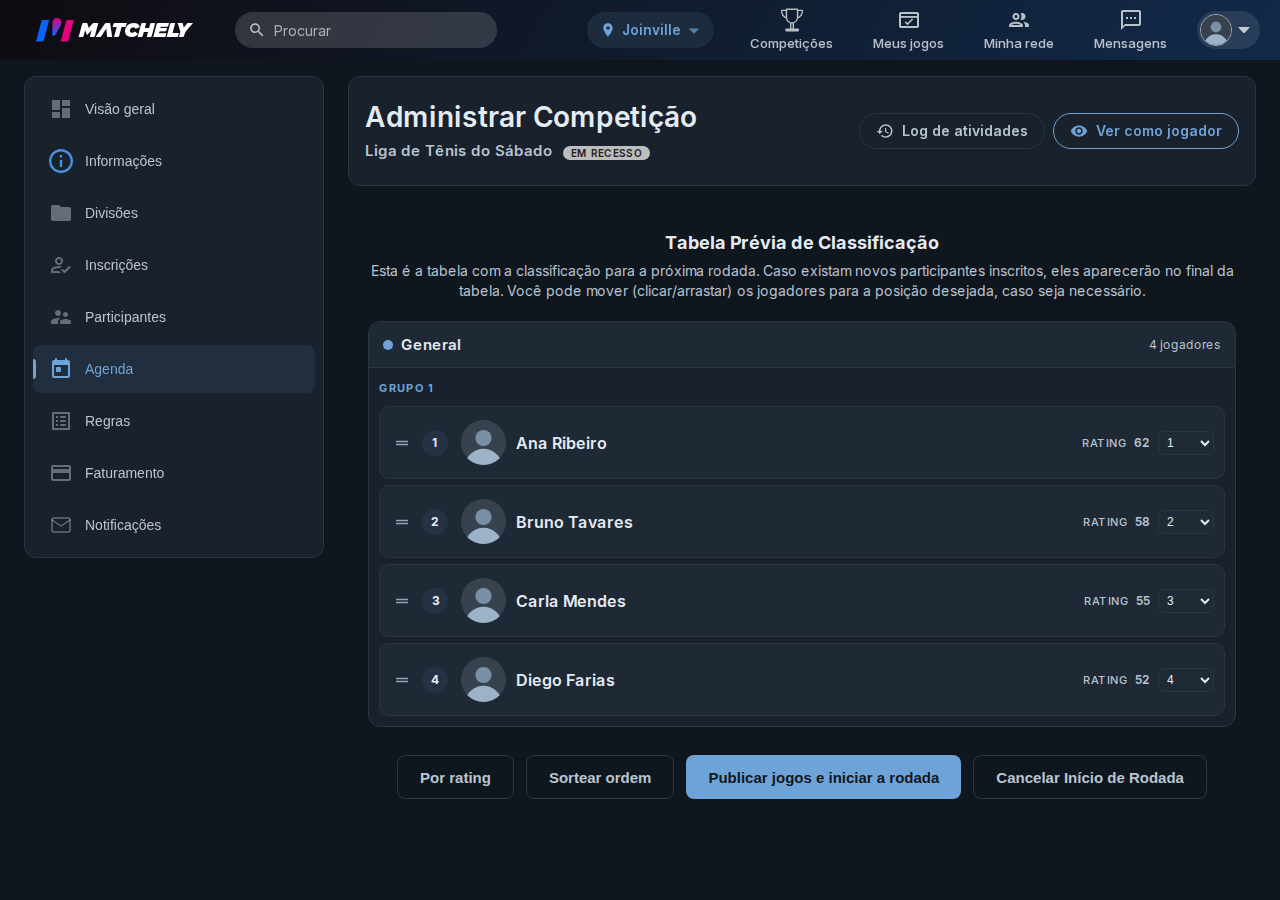Go to Visão geral section
The image size is (1280, 900).
[x=174, y=109]
